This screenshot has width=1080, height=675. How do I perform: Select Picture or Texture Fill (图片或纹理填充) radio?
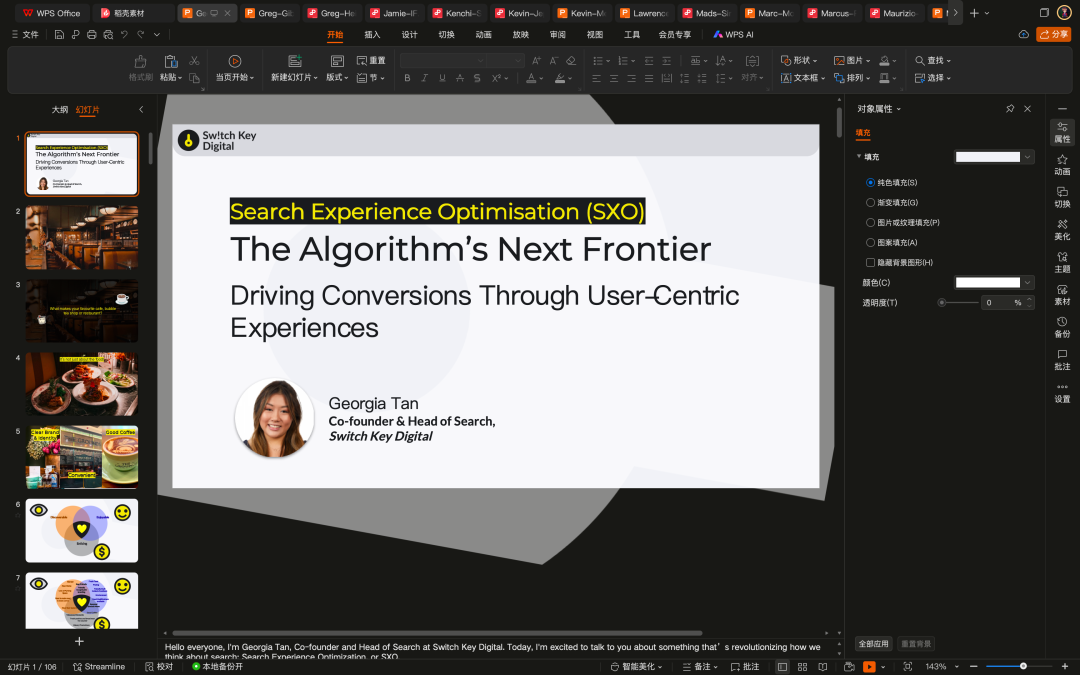click(870, 222)
